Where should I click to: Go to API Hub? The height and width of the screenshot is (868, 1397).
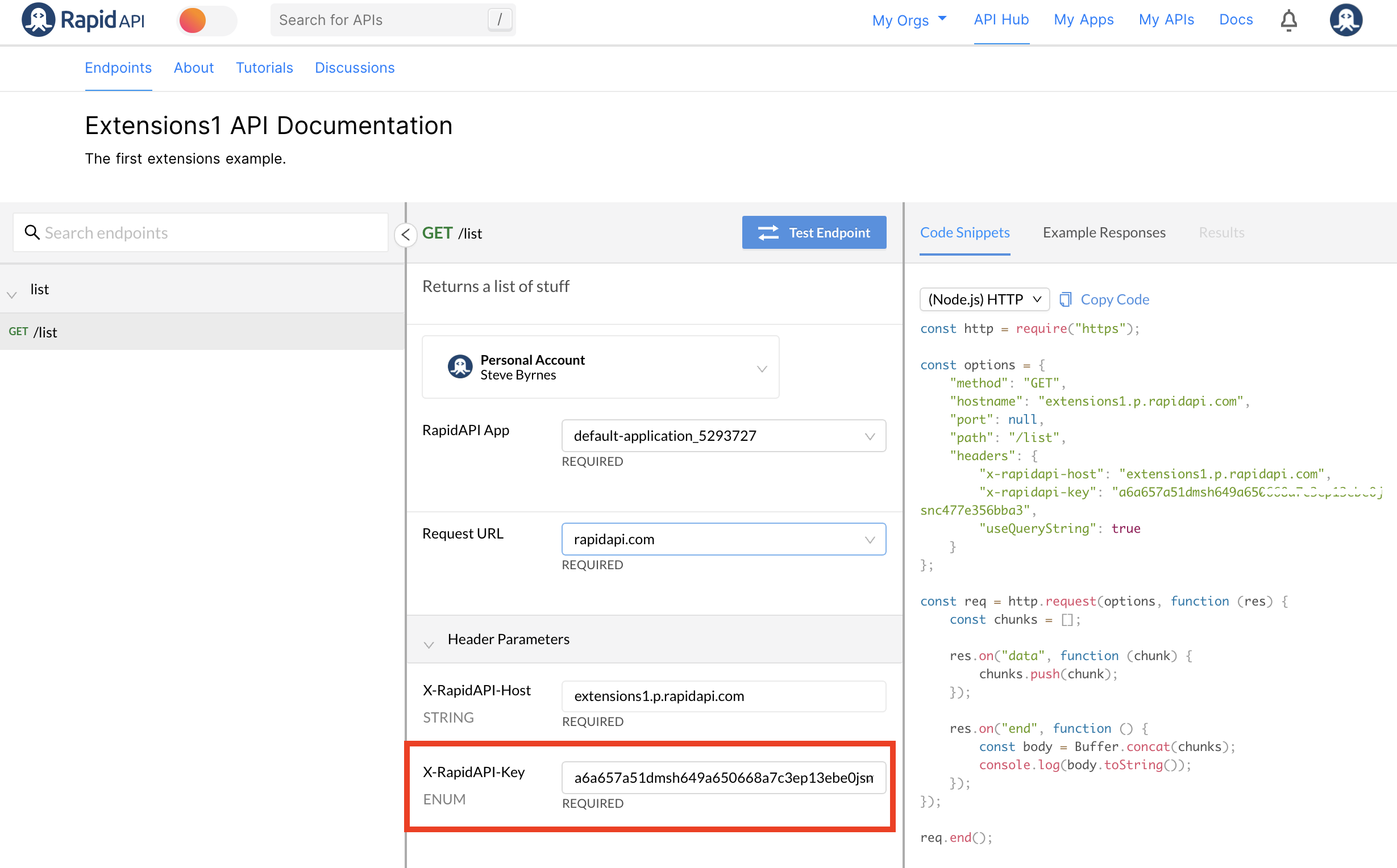click(x=1001, y=19)
